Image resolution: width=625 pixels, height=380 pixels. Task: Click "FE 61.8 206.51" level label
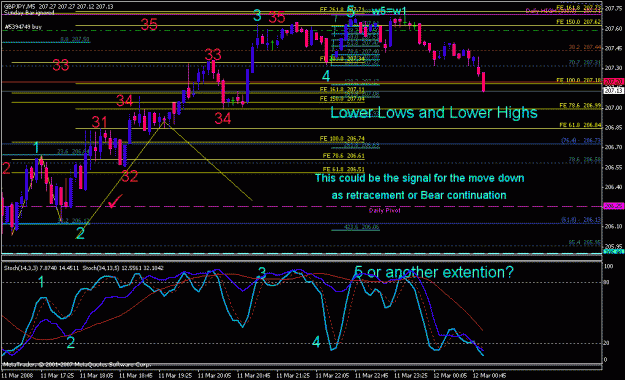tap(344, 169)
